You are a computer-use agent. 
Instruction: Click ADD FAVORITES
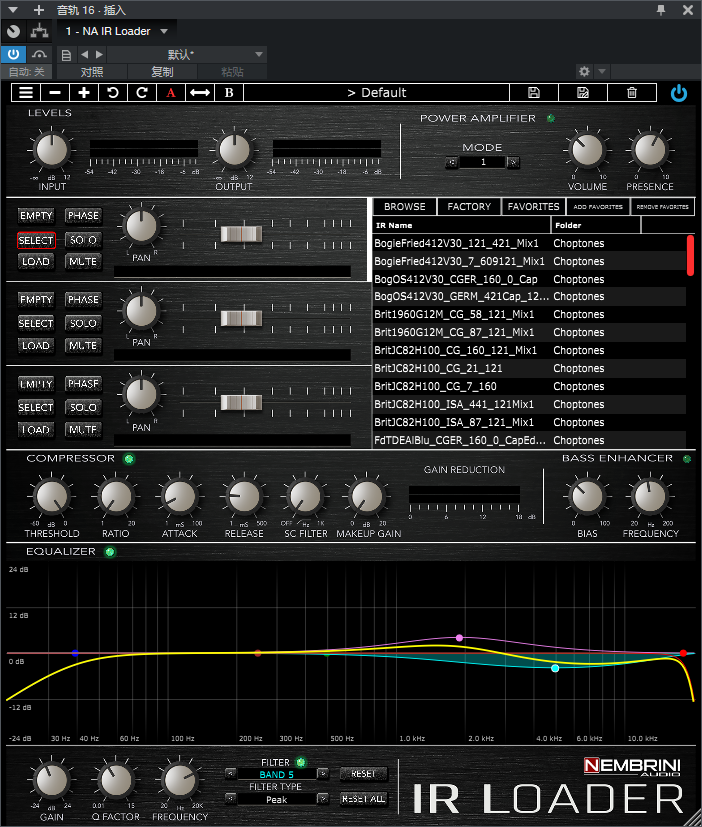(598, 207)
